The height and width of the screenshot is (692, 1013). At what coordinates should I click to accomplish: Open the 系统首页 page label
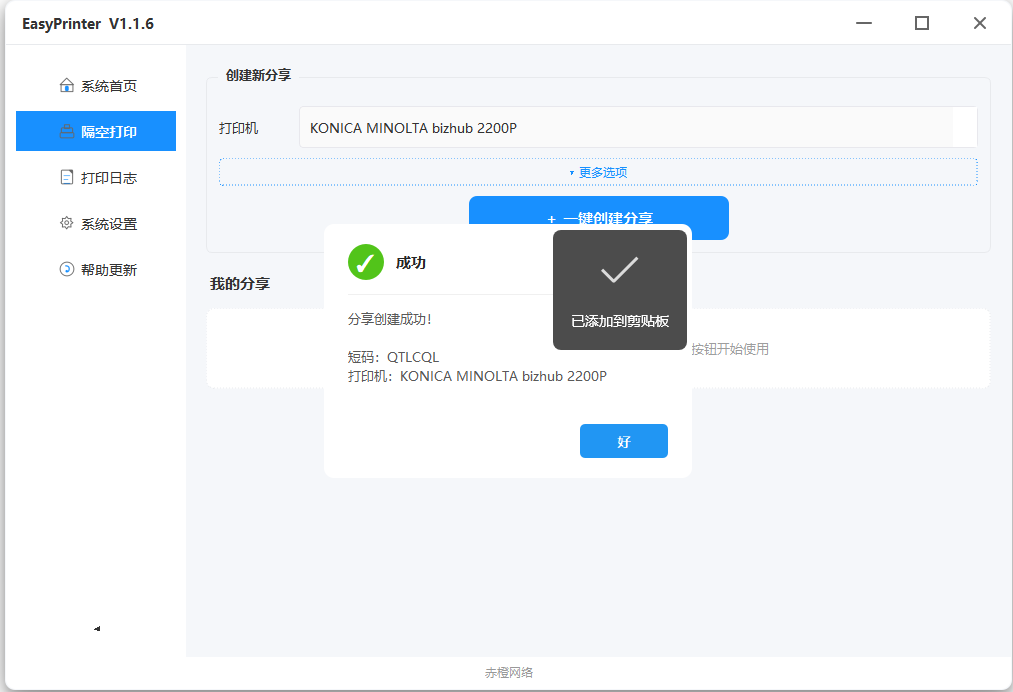[x=109, y=86]
